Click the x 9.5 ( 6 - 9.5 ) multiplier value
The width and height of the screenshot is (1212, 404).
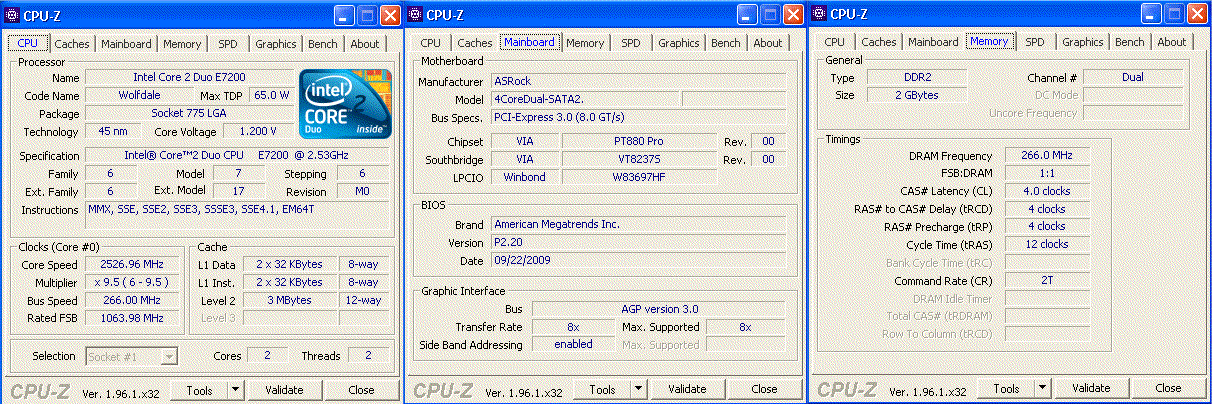coord(130,282)
